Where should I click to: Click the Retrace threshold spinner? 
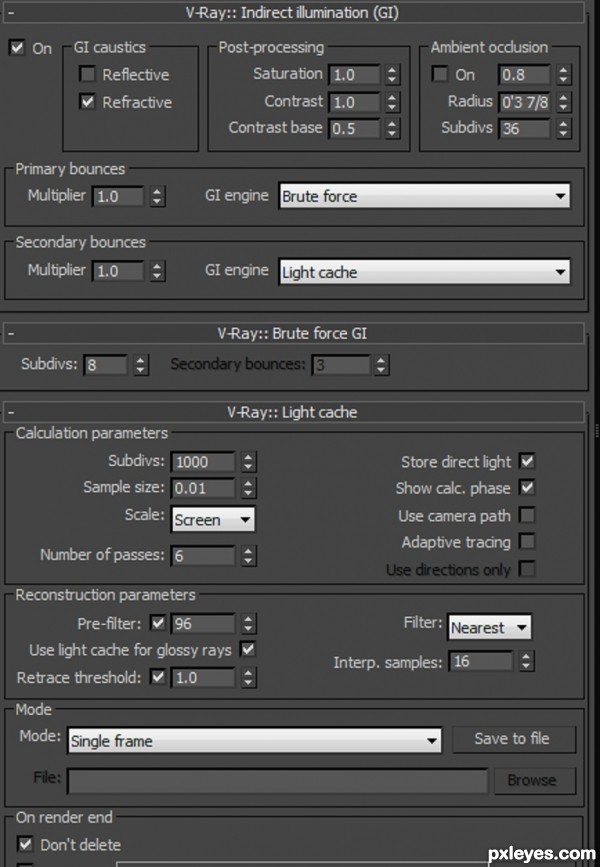(248, 678)
